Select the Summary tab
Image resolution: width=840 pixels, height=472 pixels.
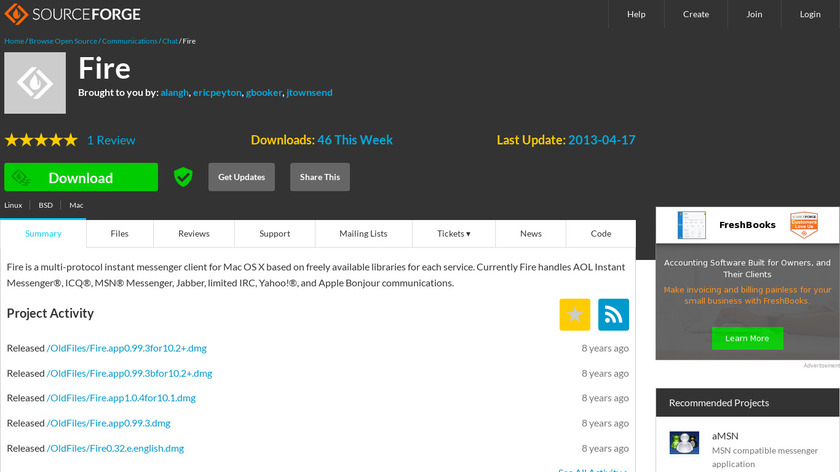(x=43, y=234)
